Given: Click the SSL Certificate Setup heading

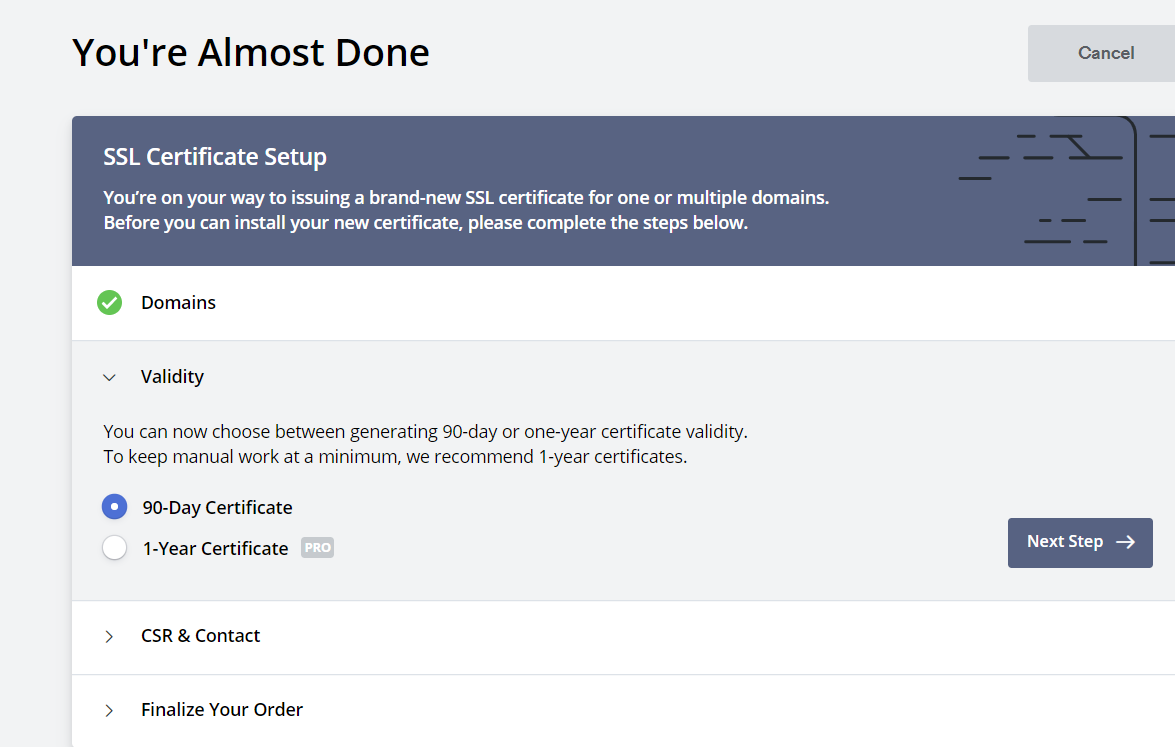Looking at the screenshot, I should coord(215,157).
